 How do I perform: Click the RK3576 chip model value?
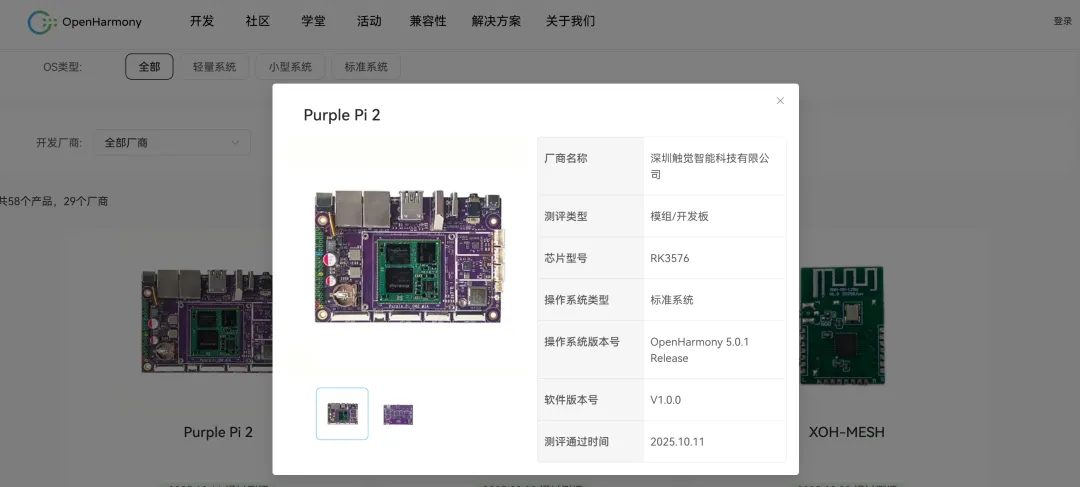pyautogui.click(x=669, y=258)
